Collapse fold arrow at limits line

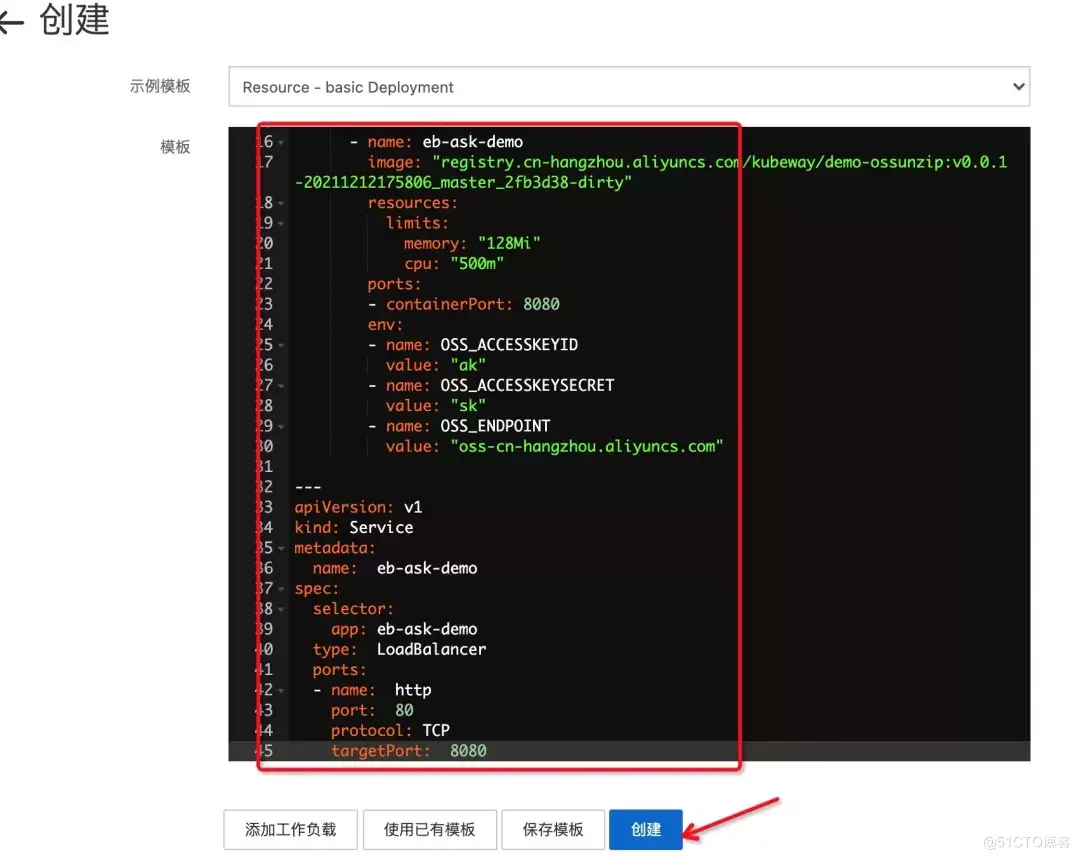pyautogui.click(x=281, y=224)
